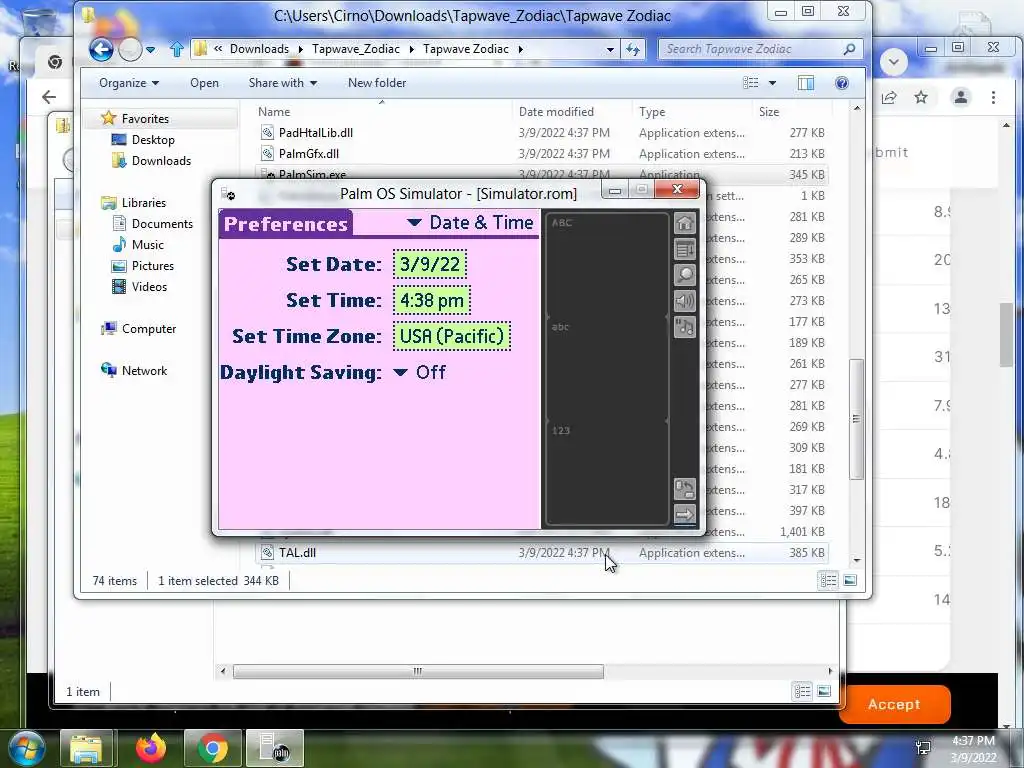Open the address bar history dropdown
This screenshot has width=1024, height=768.
(x=610, y=49)
